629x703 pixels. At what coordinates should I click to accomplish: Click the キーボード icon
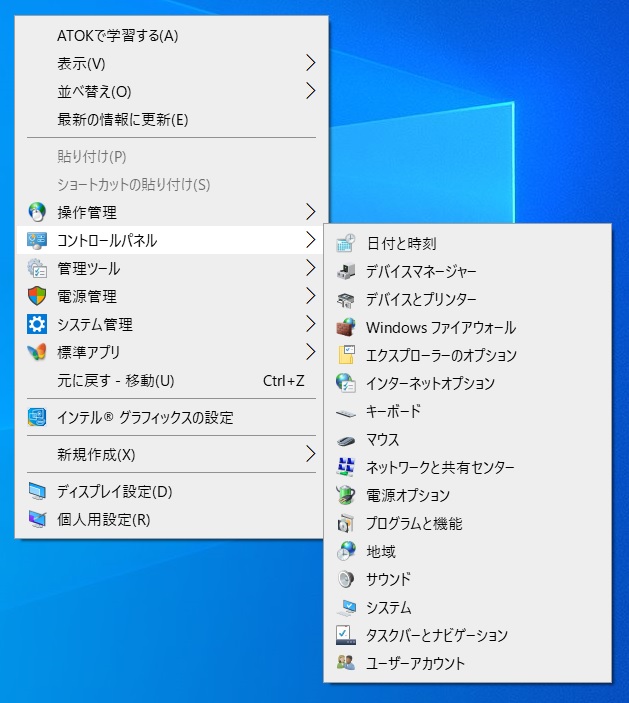coord(346,413)
